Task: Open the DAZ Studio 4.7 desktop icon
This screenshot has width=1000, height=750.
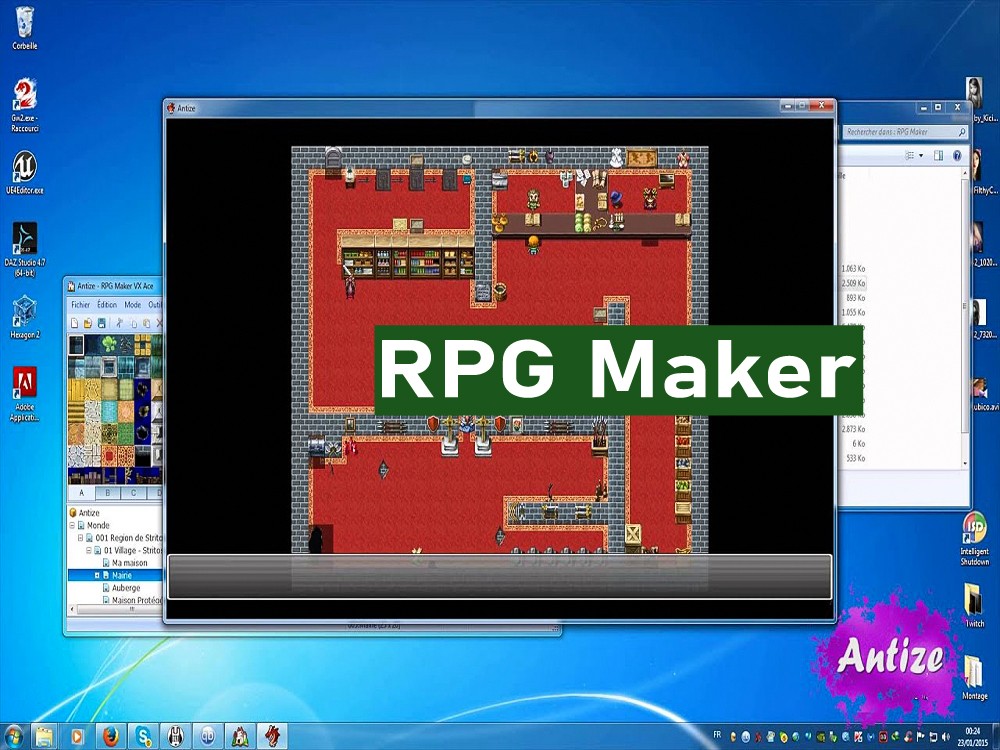Action: click(24, 250)
